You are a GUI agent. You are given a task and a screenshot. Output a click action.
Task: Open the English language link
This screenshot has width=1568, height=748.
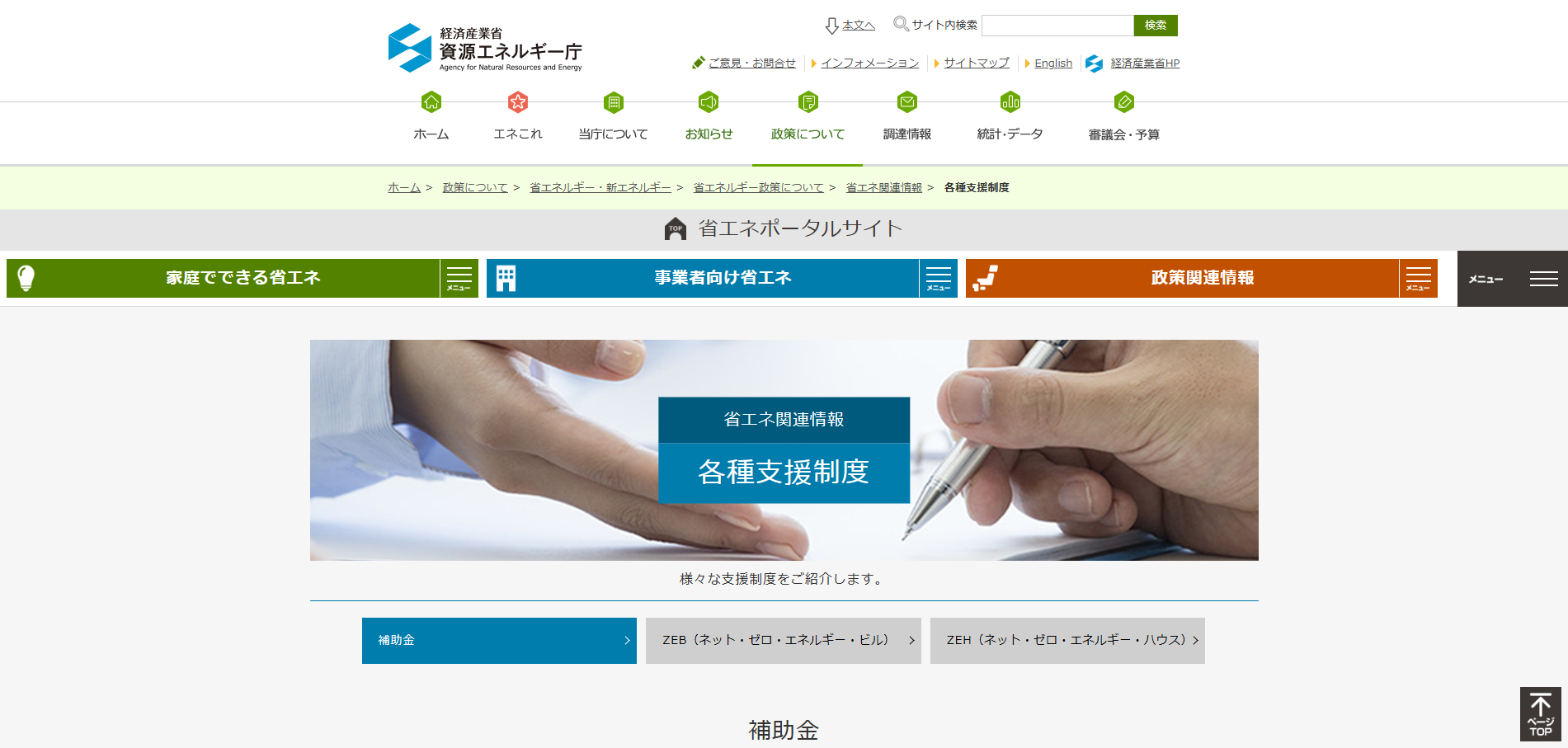click(1053, 64)
